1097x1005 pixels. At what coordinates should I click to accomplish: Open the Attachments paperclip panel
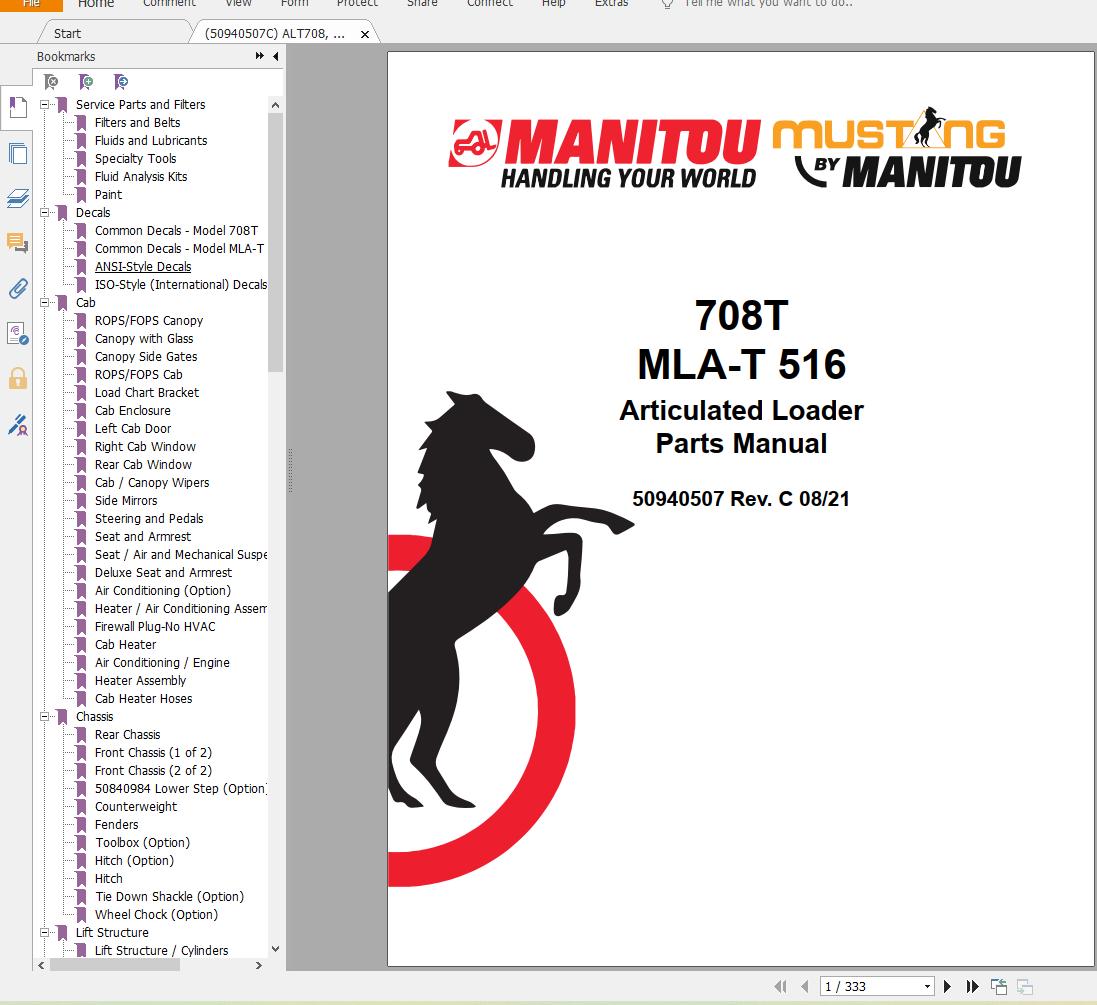coord(17,288)
